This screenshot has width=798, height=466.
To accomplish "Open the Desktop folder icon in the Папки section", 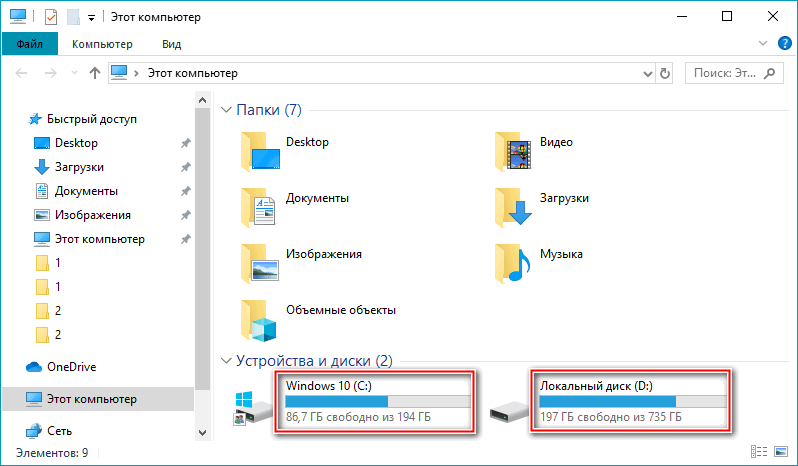I will (260, 151).
